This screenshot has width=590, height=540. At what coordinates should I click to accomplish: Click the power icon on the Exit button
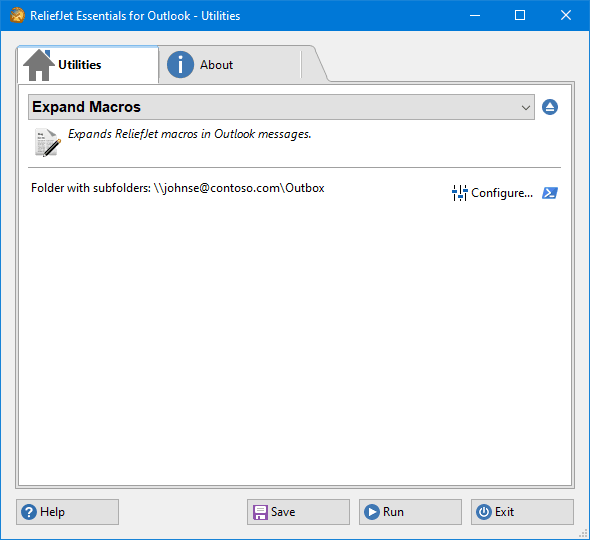pos(484,512)
